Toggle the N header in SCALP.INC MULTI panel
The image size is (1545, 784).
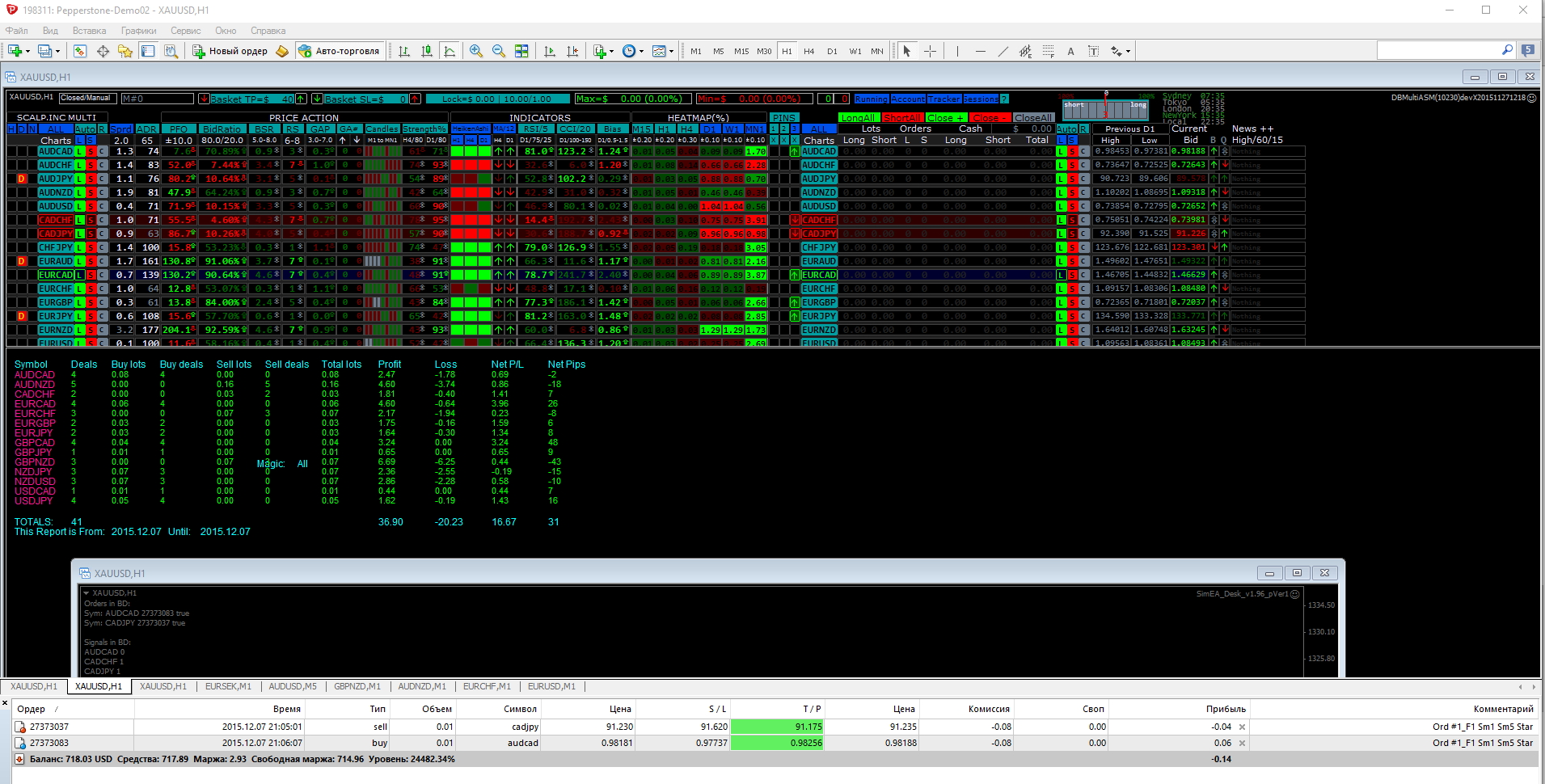[32, 129]
